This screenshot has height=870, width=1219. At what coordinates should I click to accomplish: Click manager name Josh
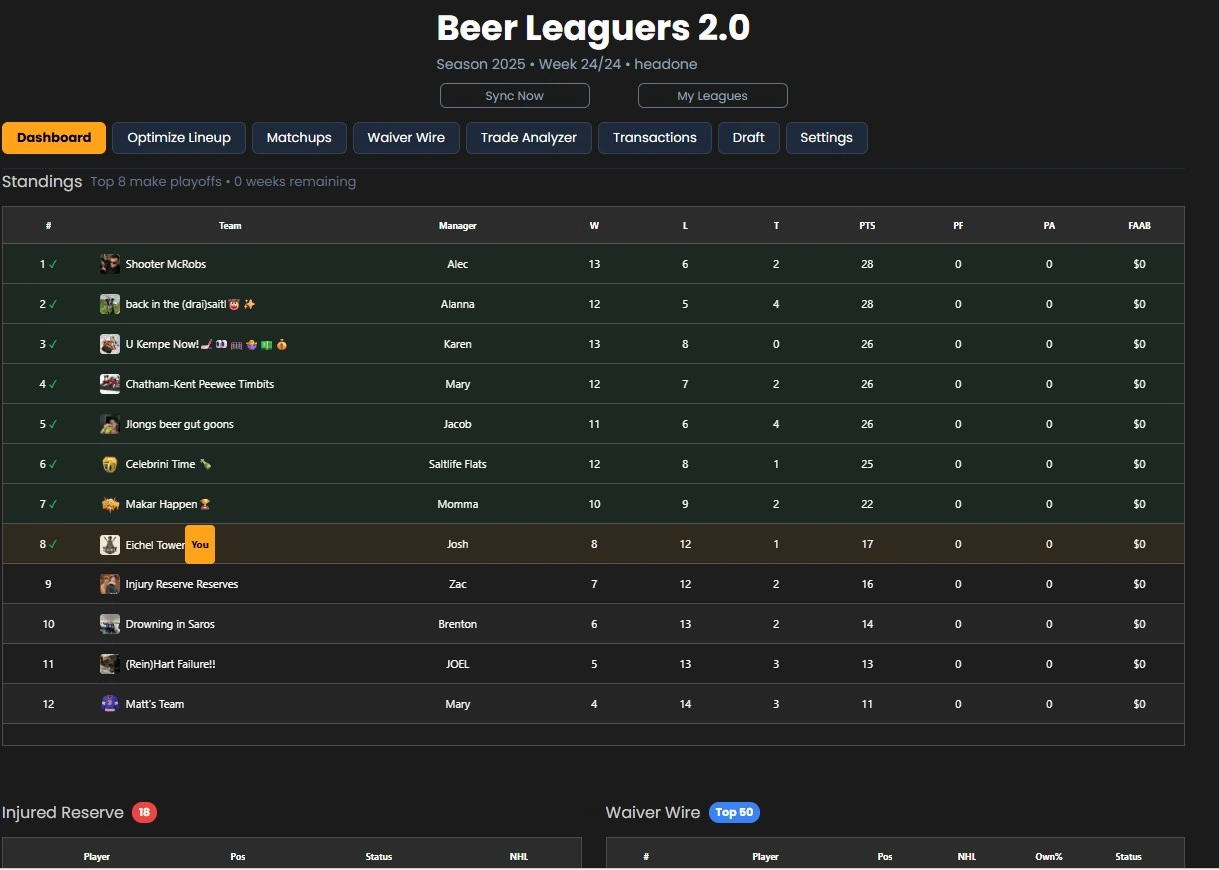pos(458,544)
